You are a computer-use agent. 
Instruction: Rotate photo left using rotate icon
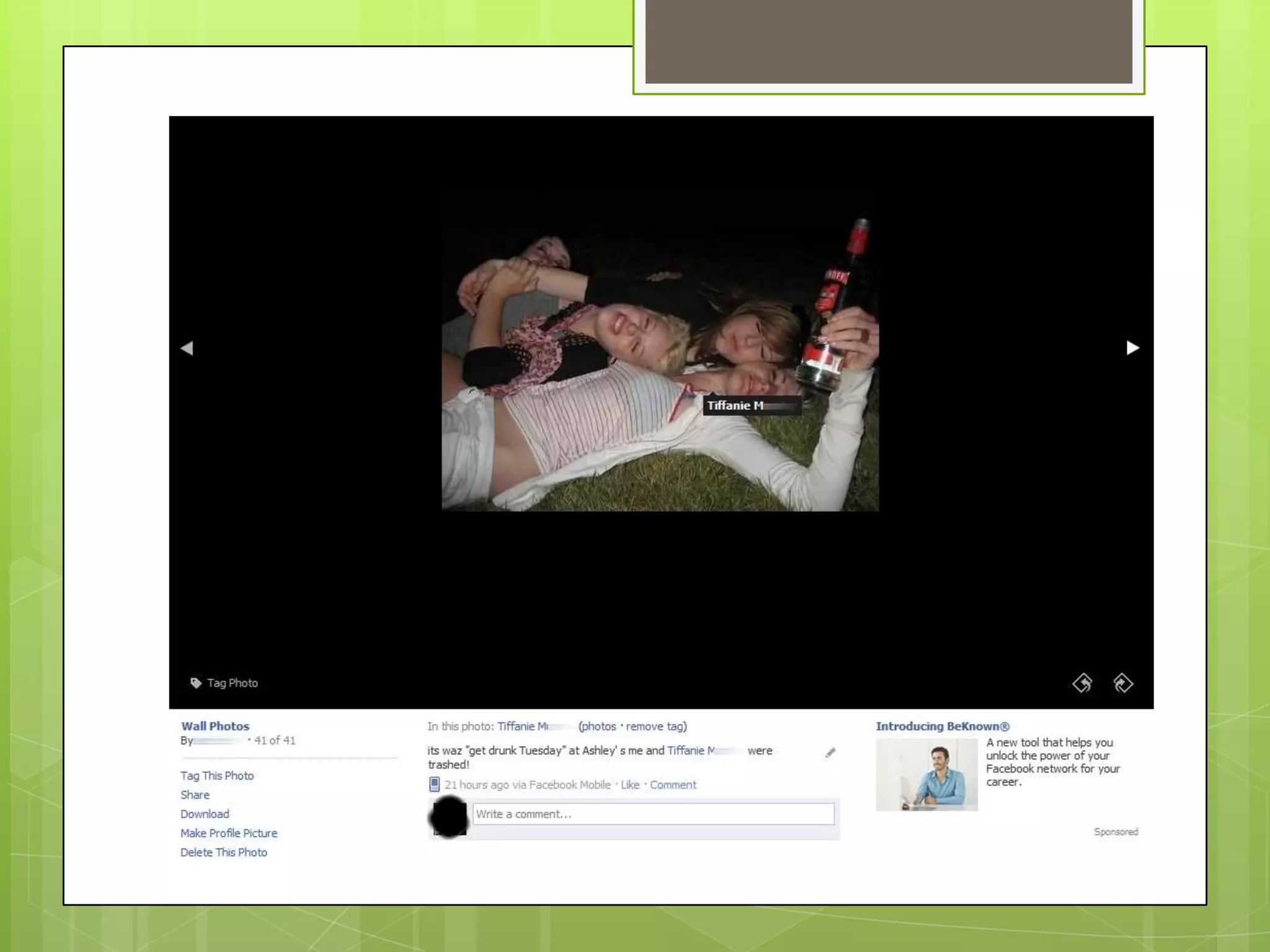point(1083,683)
